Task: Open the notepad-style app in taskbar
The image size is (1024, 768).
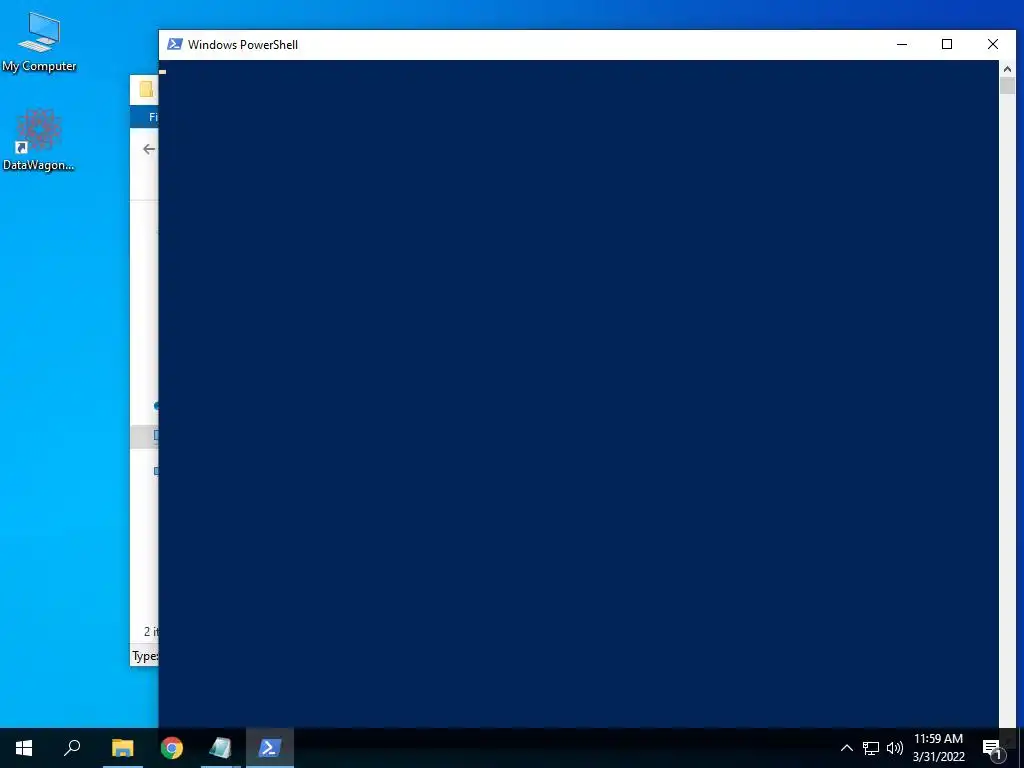Action: click(x=221, y=748)
